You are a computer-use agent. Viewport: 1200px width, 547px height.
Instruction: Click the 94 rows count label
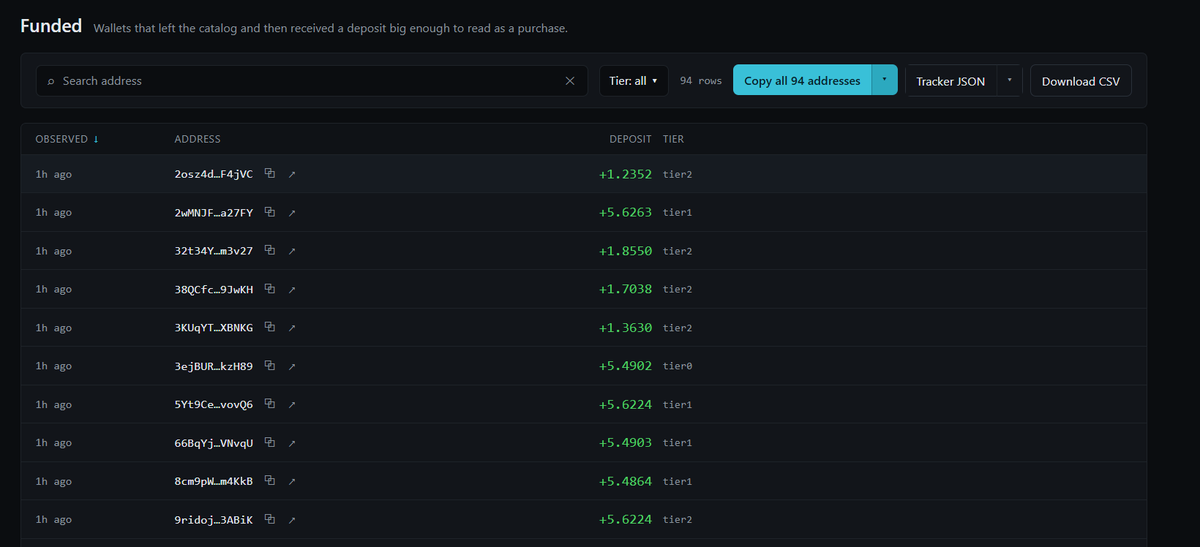[x=701, y=81]
